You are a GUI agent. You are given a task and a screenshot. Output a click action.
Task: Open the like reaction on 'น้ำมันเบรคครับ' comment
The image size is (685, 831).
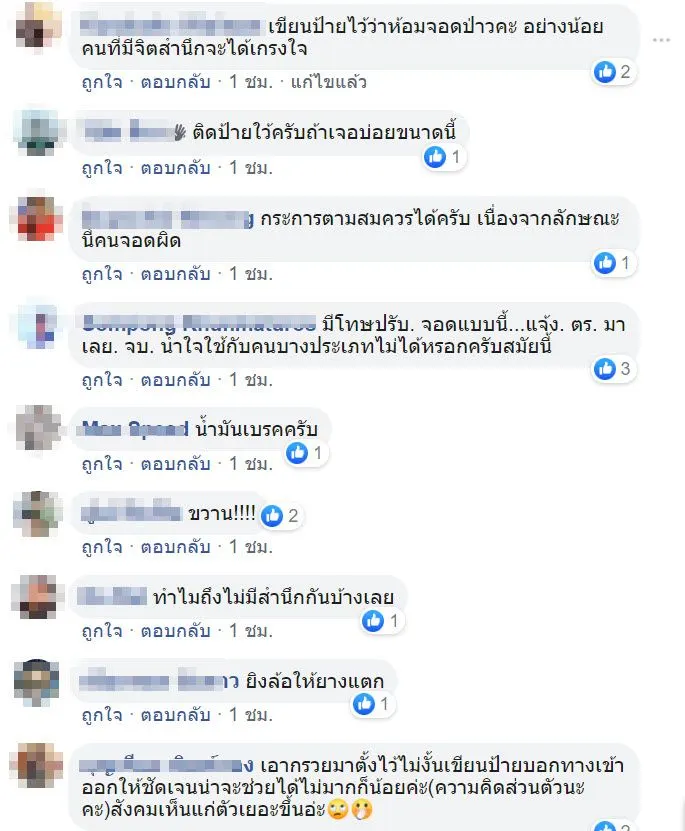tap(306, 453)
